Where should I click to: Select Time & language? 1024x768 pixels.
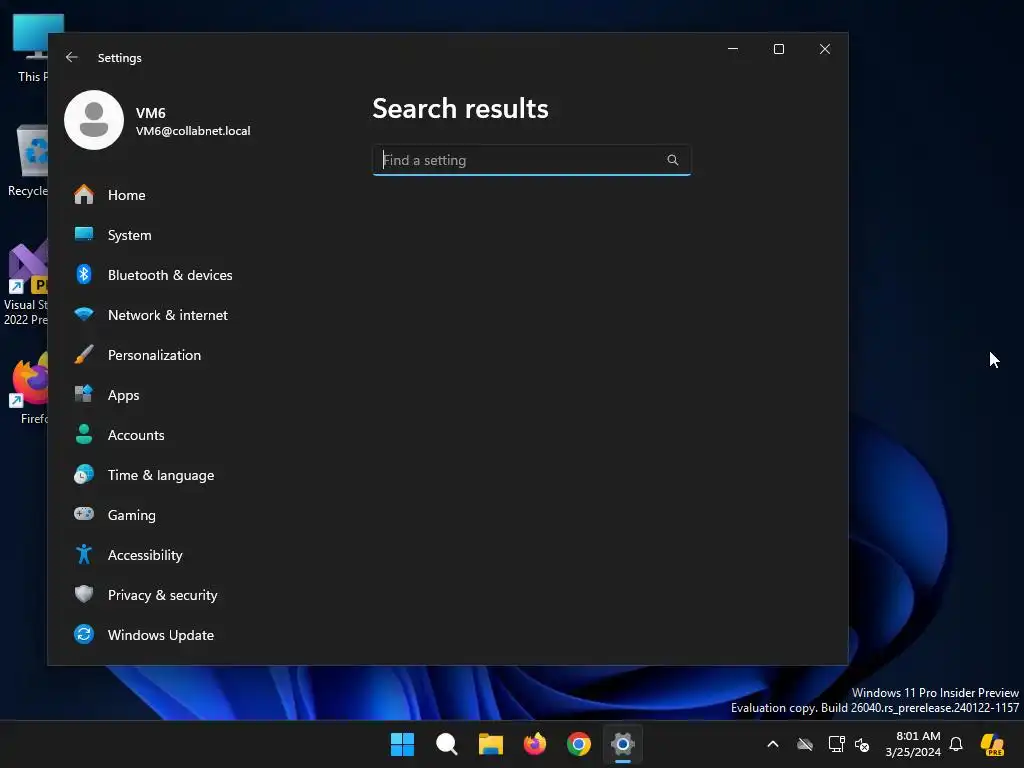click(161, 475)
